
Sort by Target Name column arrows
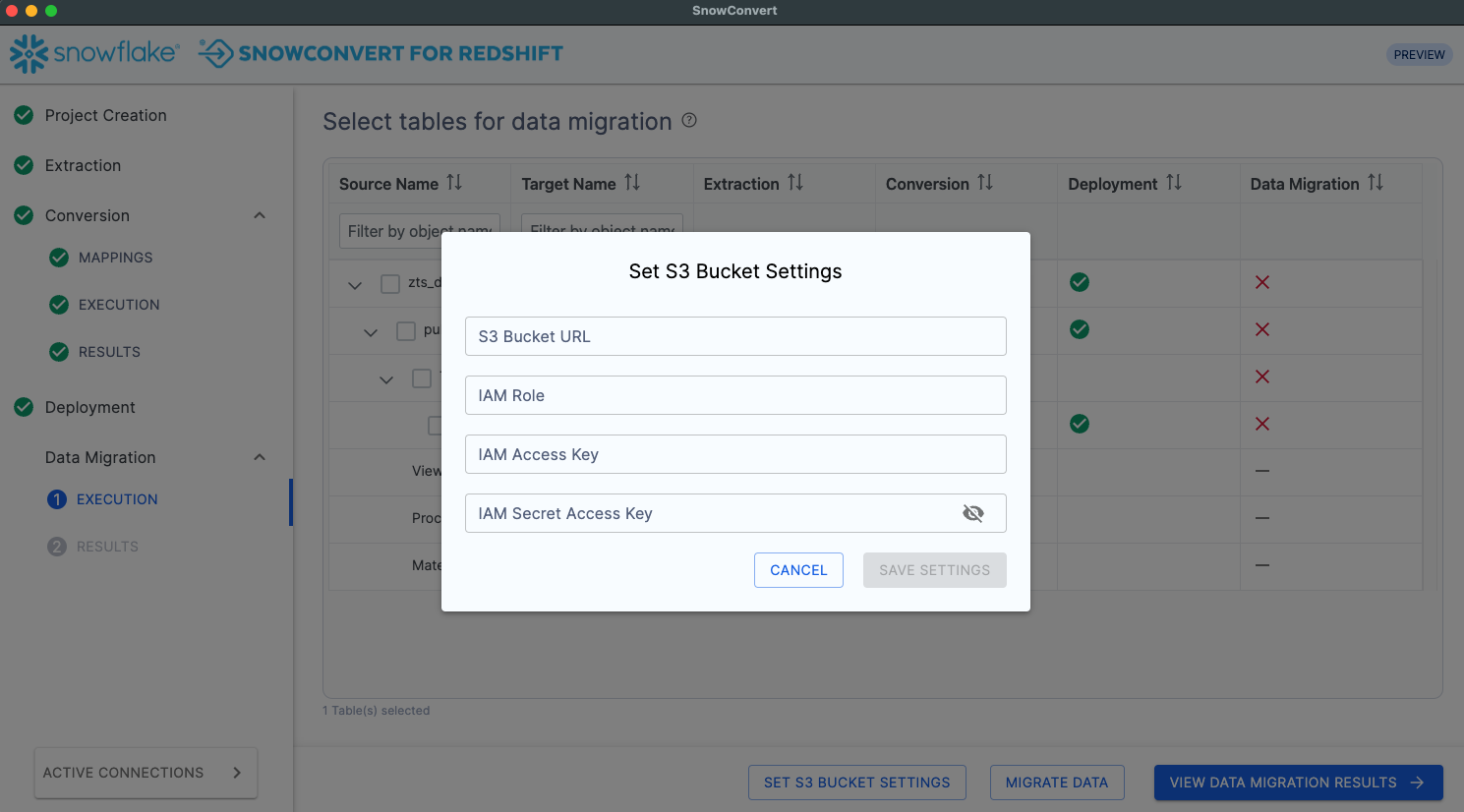tap(632, 183)
